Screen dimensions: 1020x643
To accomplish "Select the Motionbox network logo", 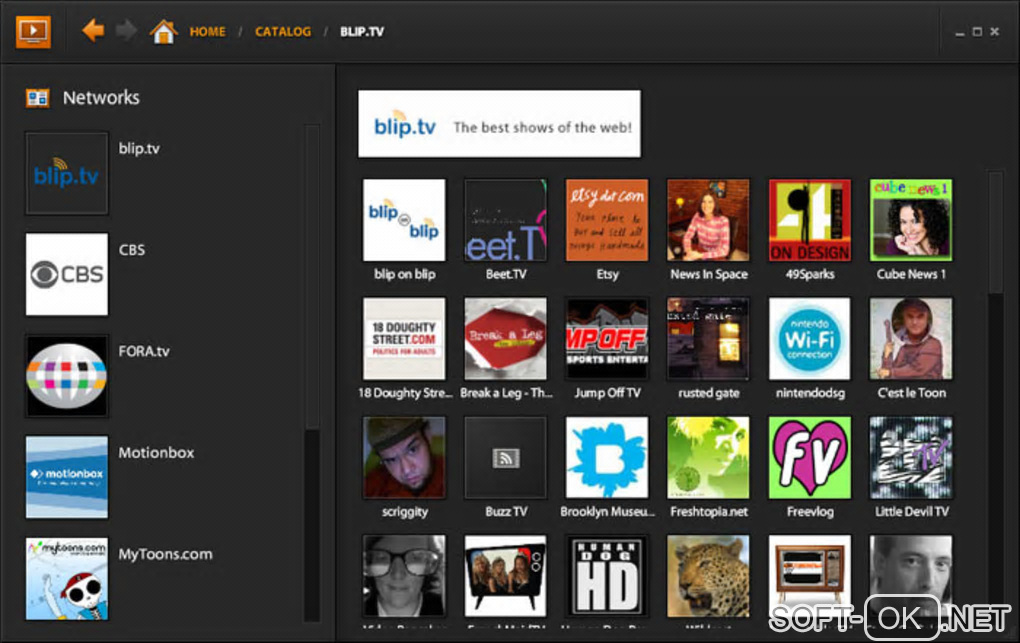I will click(x=66, y=477).
